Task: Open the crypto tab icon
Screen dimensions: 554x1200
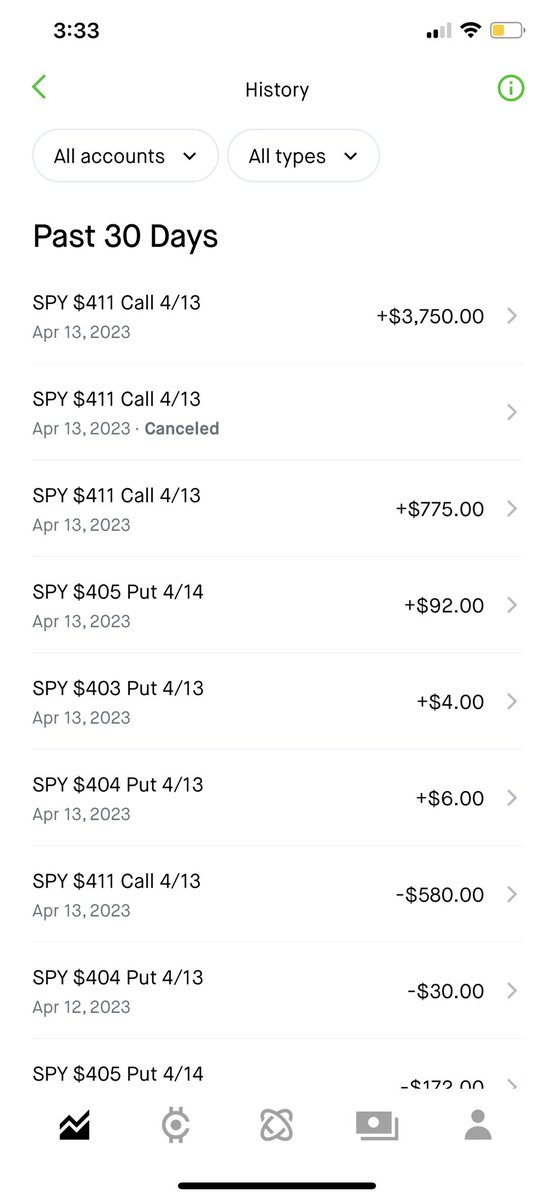Action: click(176, 1124)
